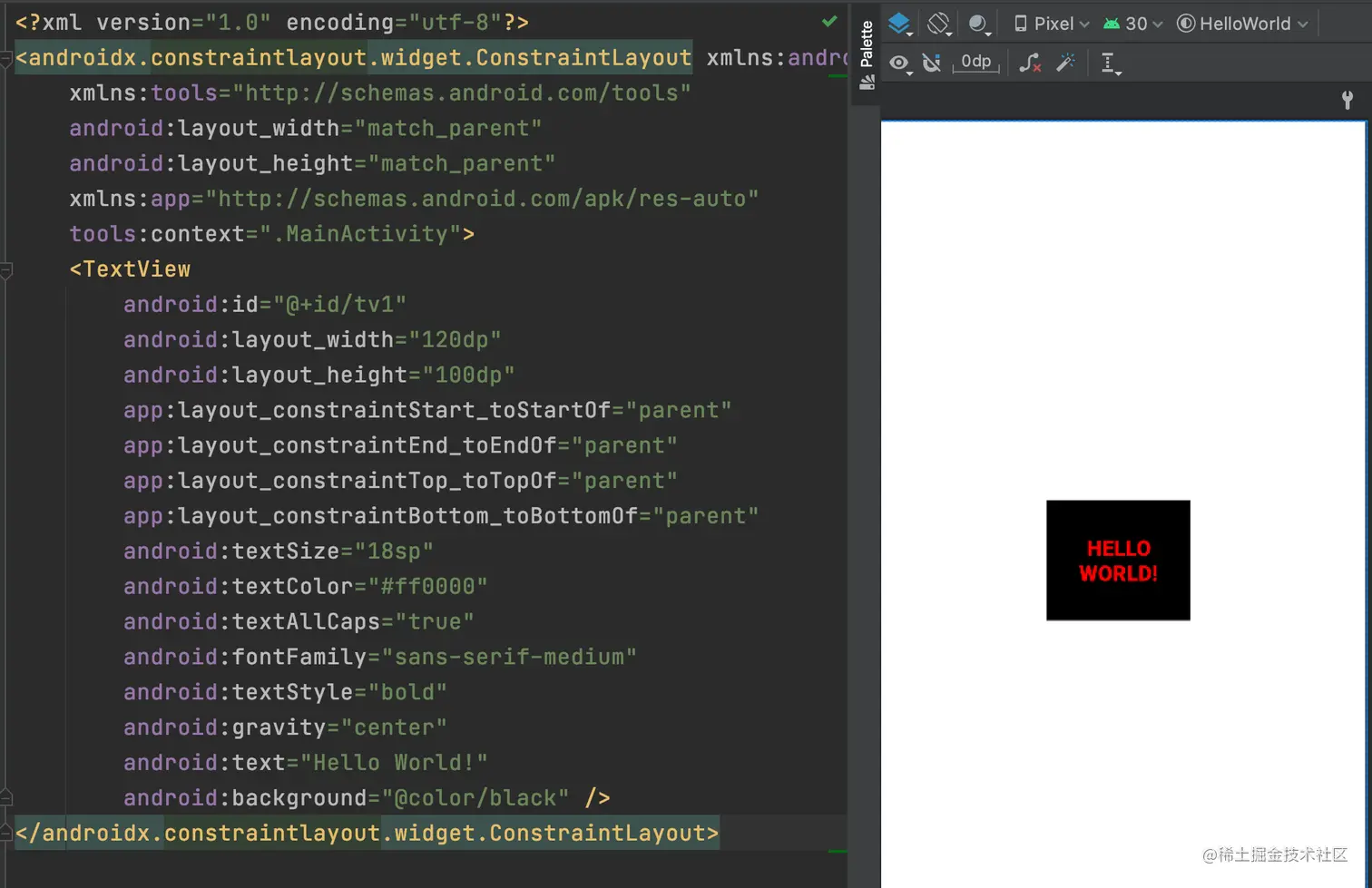Click the android:id "@+id/tv1" value
Image resolution: width=1372 pixels, height=888 pixels.
[339, 305]
